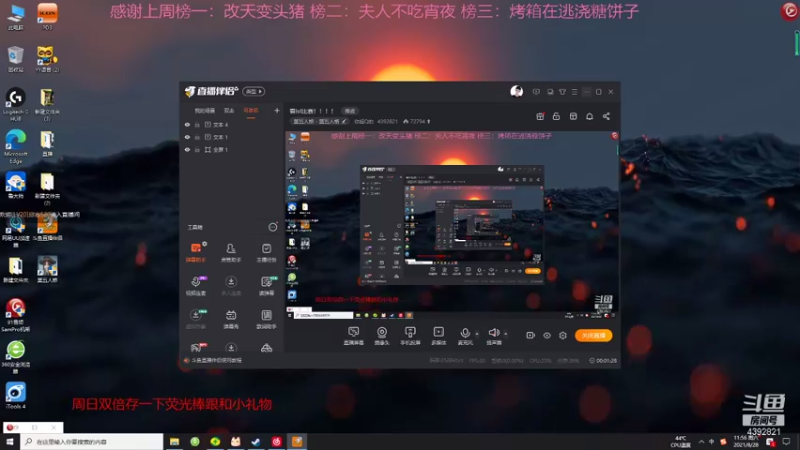The height and width of the screenshot is (450, 800).
Task: Click the unlock padlock icon in header
Action: coord(556,116)
